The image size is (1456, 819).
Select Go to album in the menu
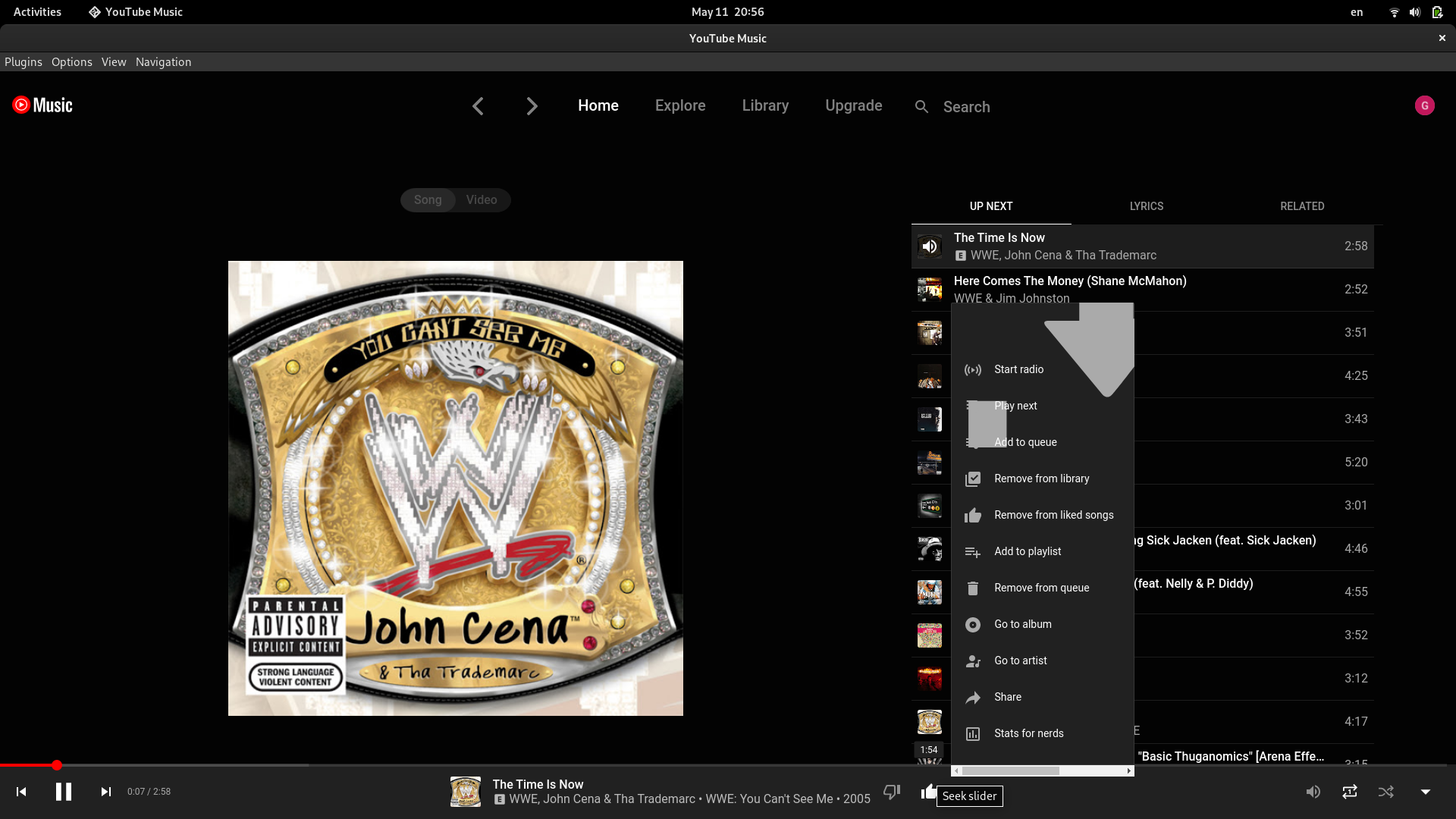pos(1023,624)
